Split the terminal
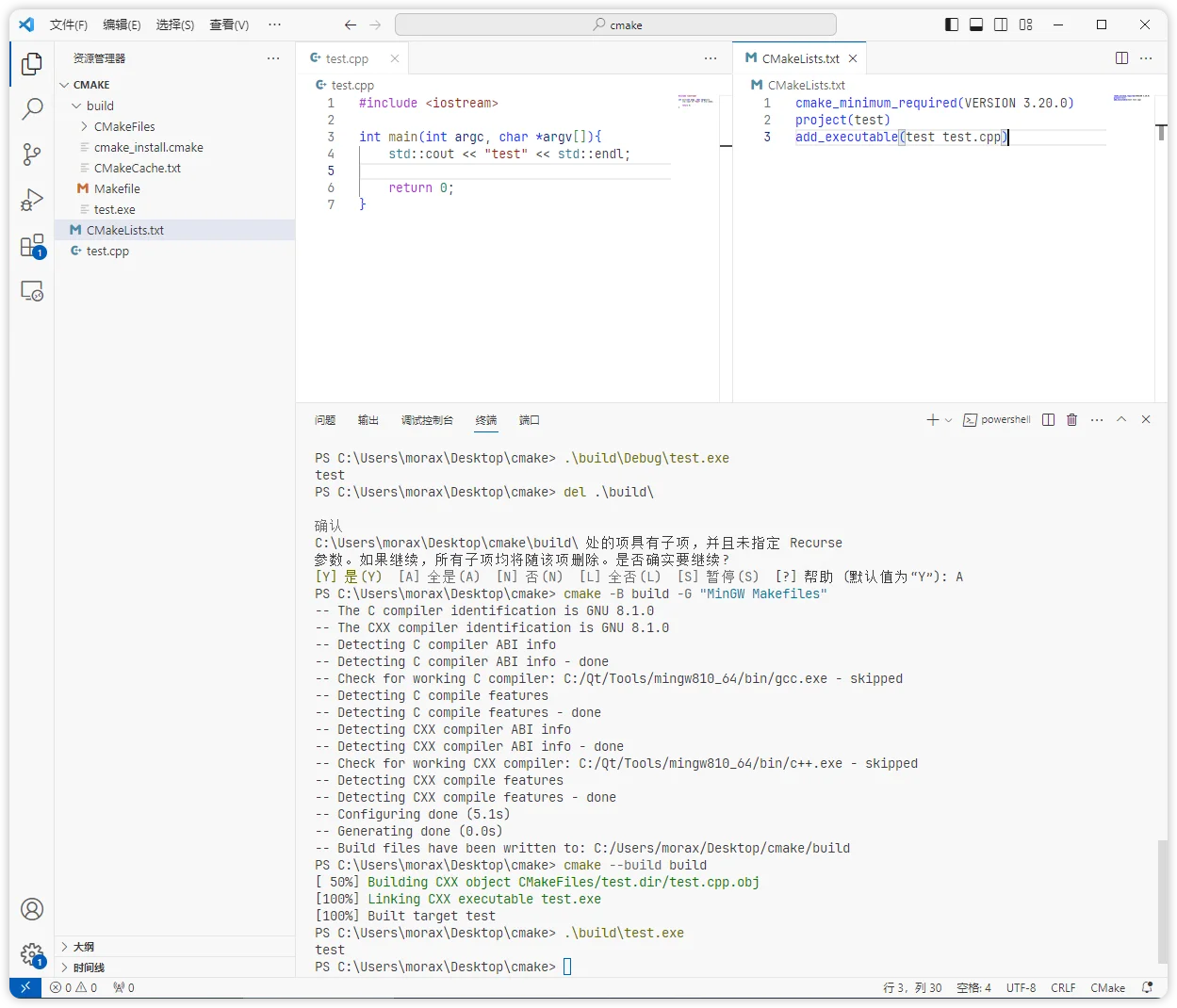The image size is (1177, 1008). coord(1048,420)
